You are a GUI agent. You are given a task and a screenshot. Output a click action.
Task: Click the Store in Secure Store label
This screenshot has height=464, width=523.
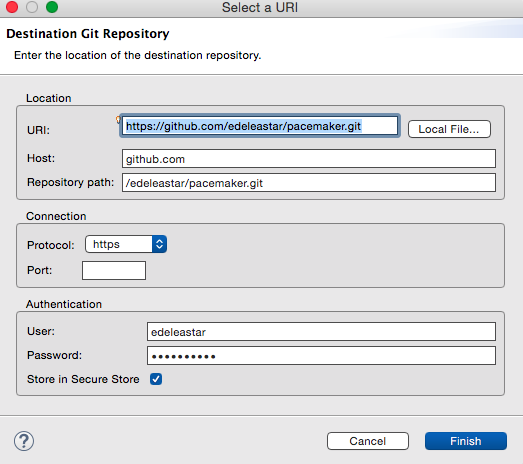pos(83,379)
